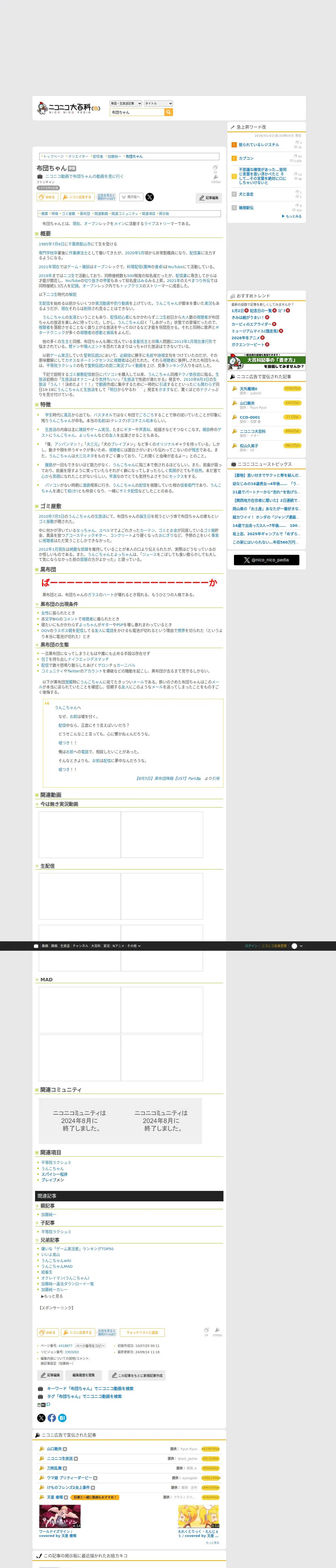Open the user avatar menu in black bar
Screen dimensions: 336x1568
click(296, 946)
